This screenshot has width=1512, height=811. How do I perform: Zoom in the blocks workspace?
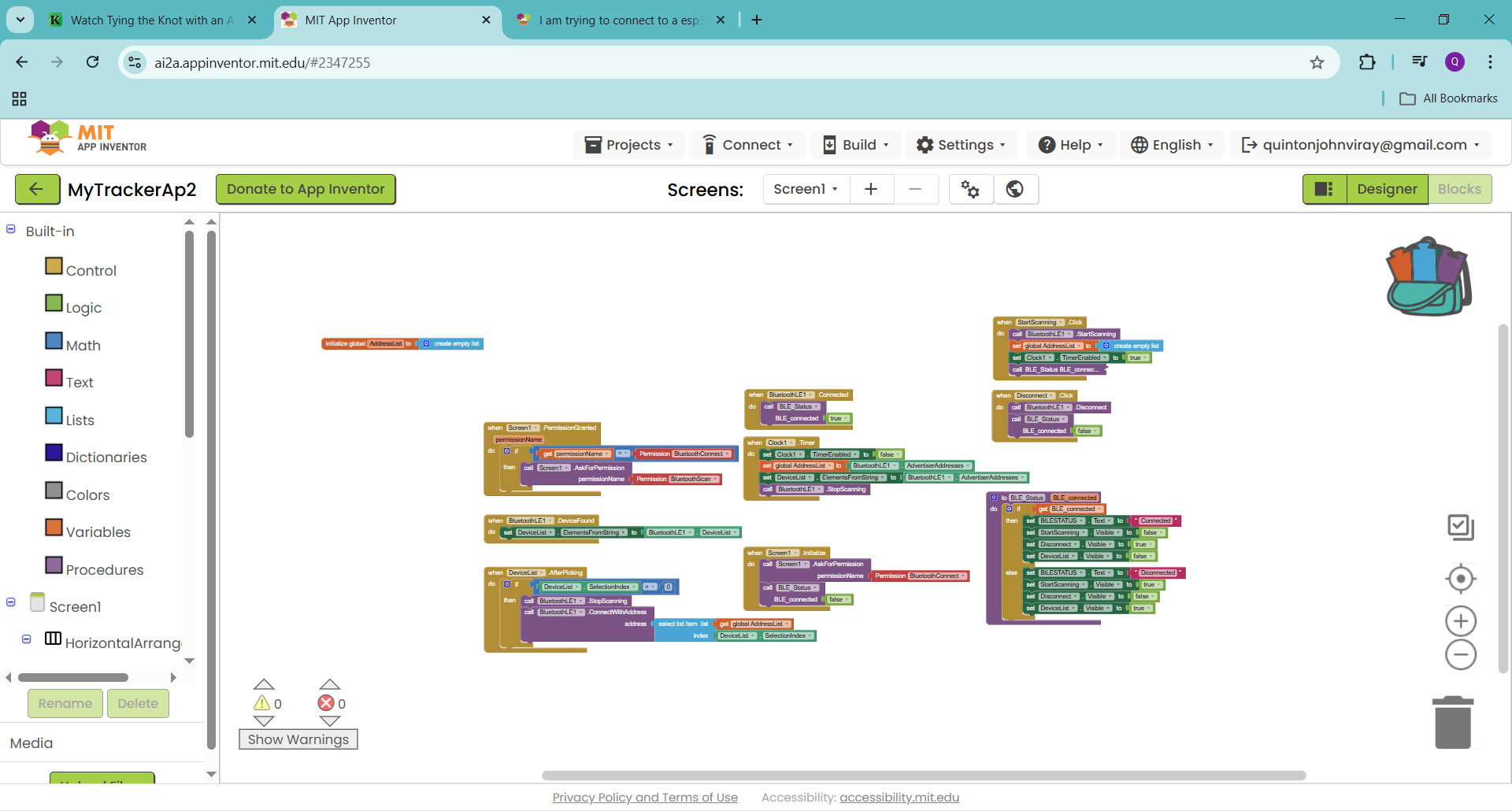1460,621
